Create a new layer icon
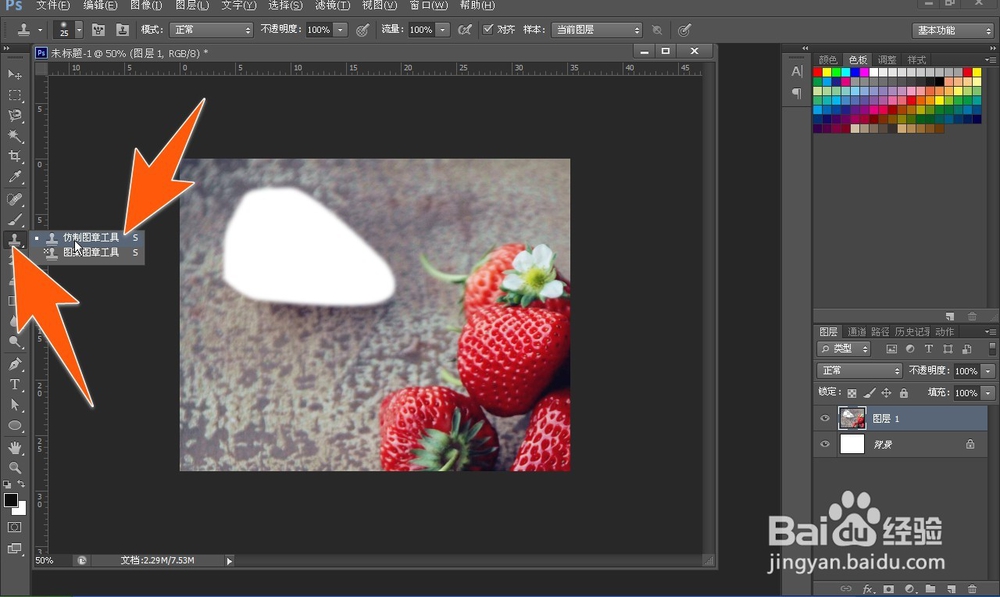Screen dimensions: 1000x597 952,589
